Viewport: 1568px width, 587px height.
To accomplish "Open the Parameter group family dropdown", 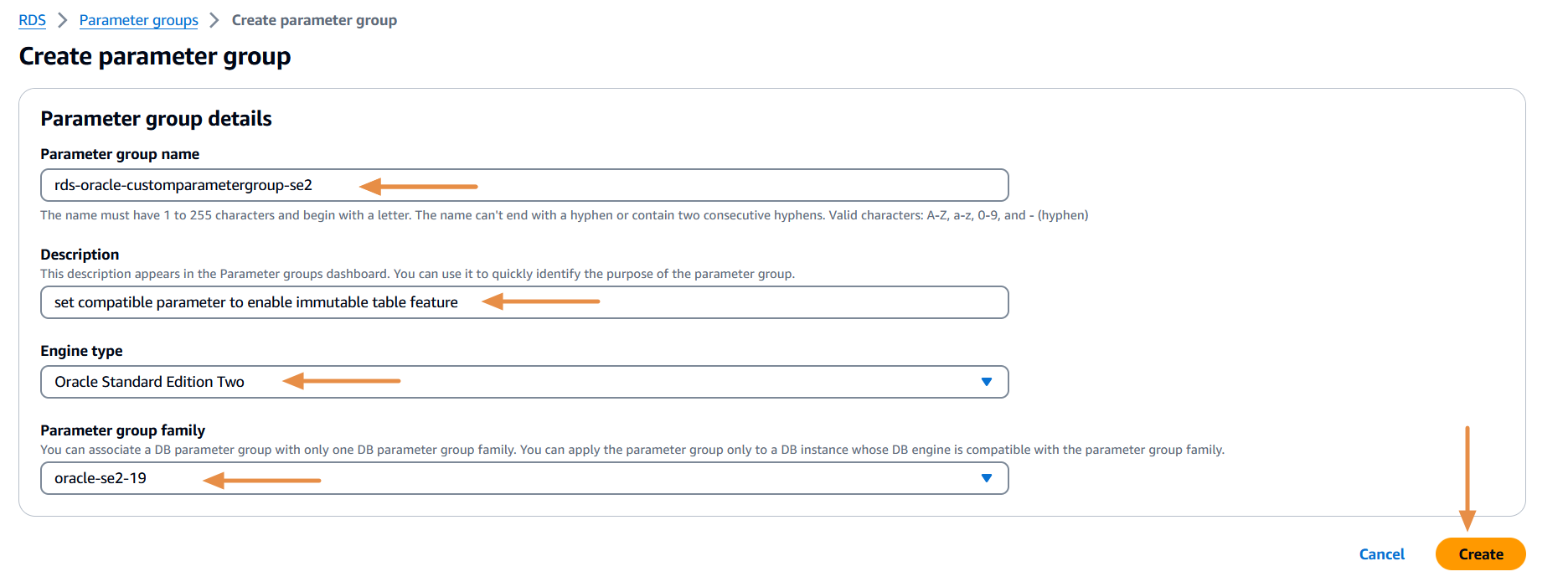I will (524, 478).
